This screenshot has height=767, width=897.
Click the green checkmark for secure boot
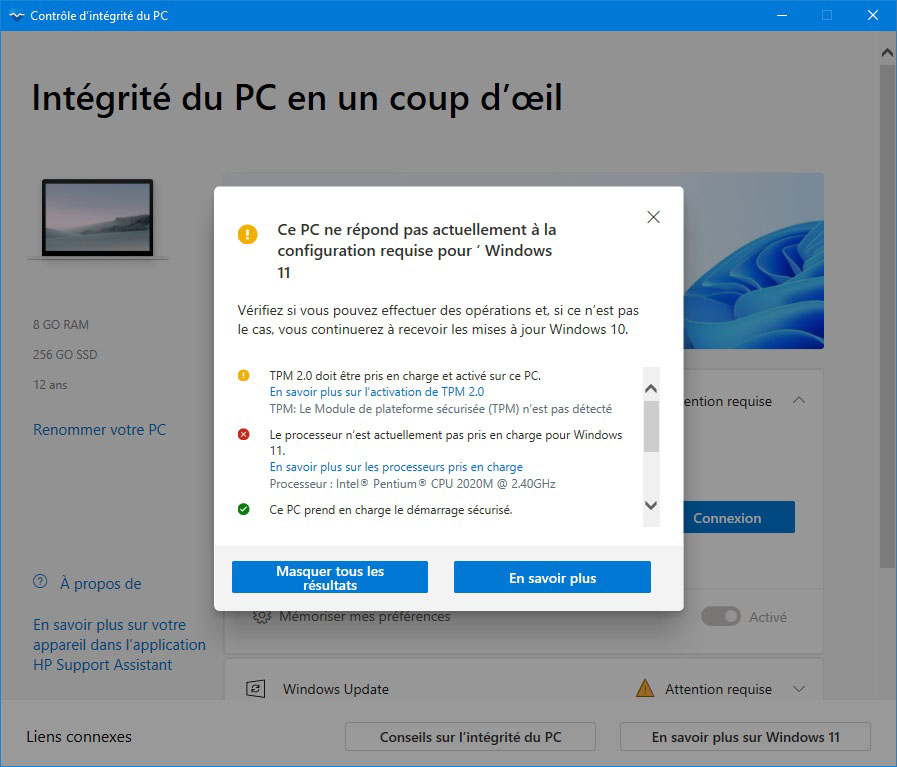coord(244,509)
